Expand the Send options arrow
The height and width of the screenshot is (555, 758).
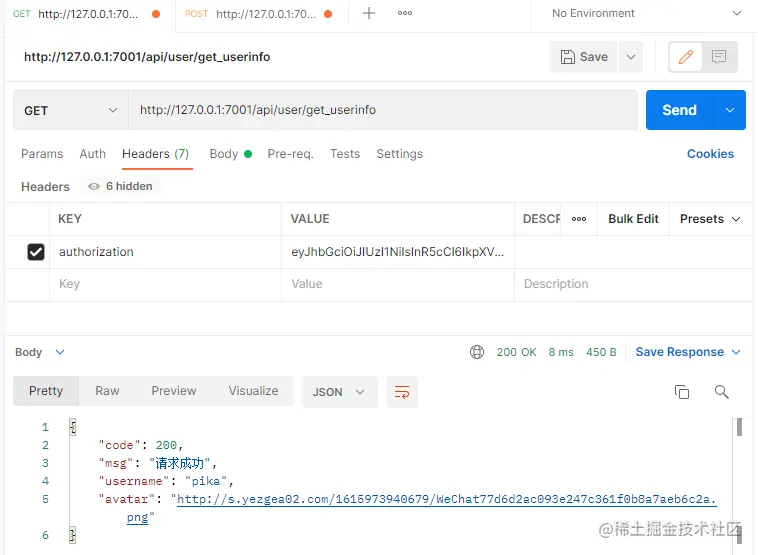(730, 110)
